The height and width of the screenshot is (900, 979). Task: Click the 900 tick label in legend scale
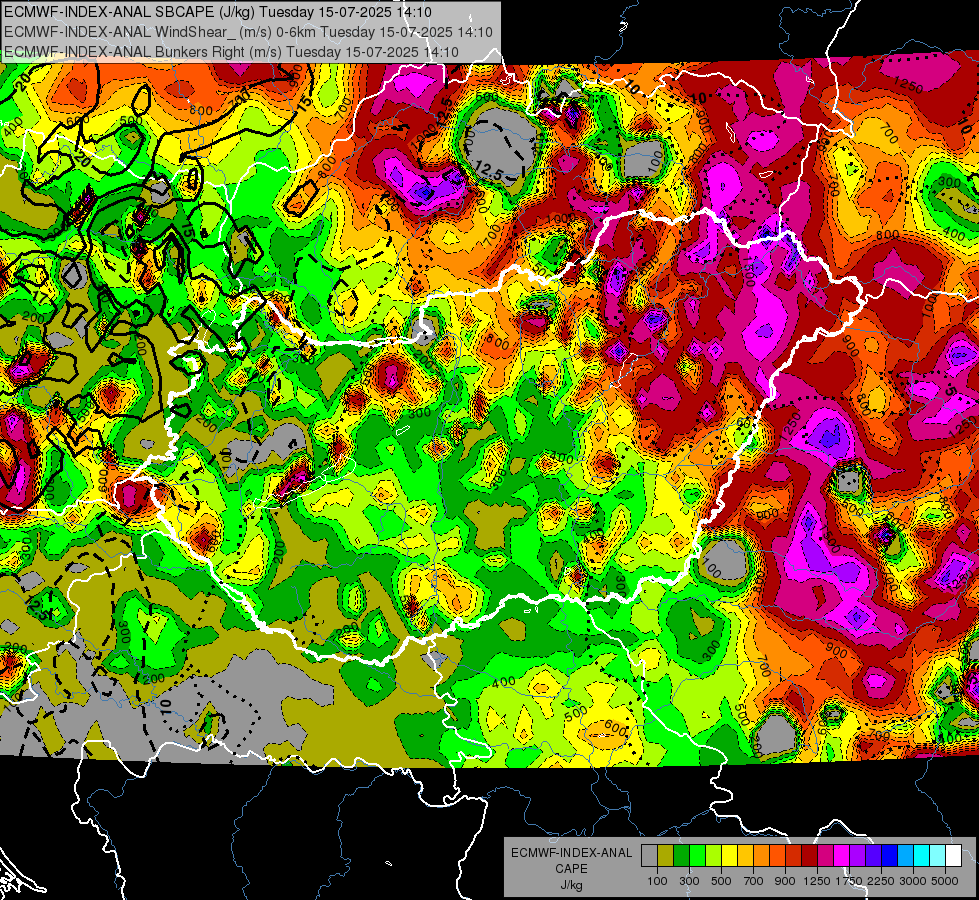tap(785, 881)
